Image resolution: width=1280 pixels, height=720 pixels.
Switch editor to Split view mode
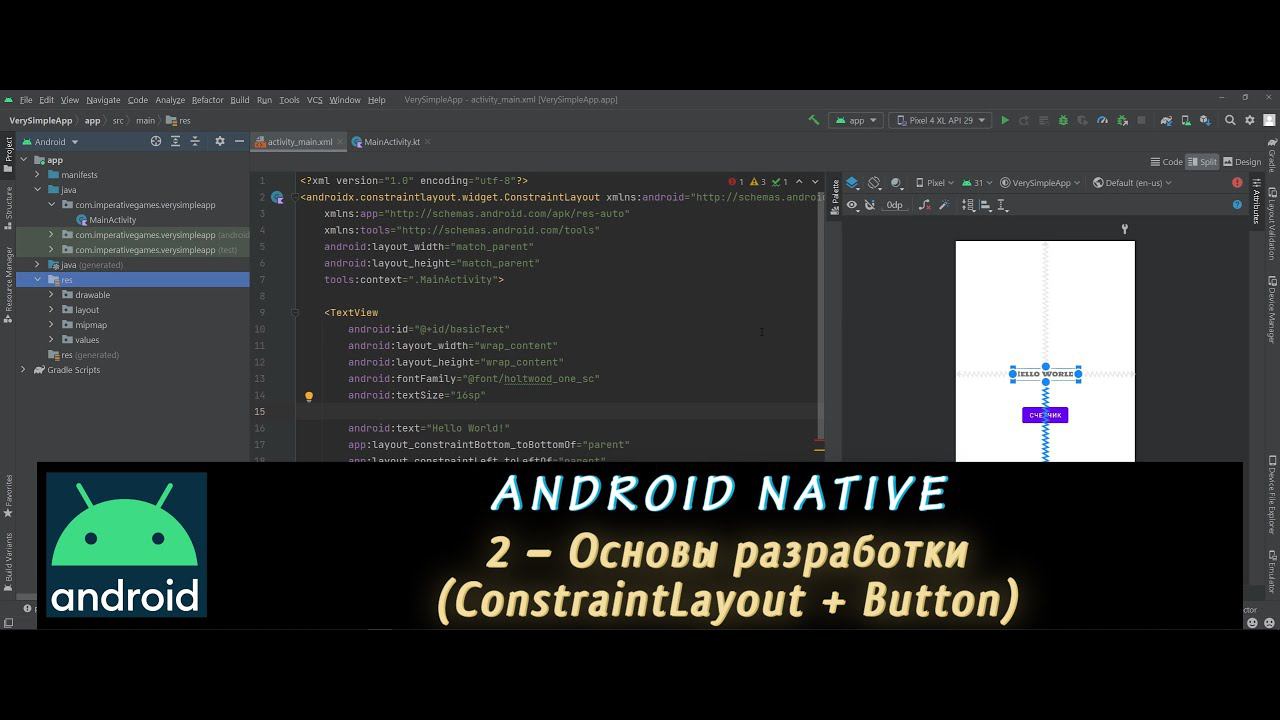coord(1203,162)
